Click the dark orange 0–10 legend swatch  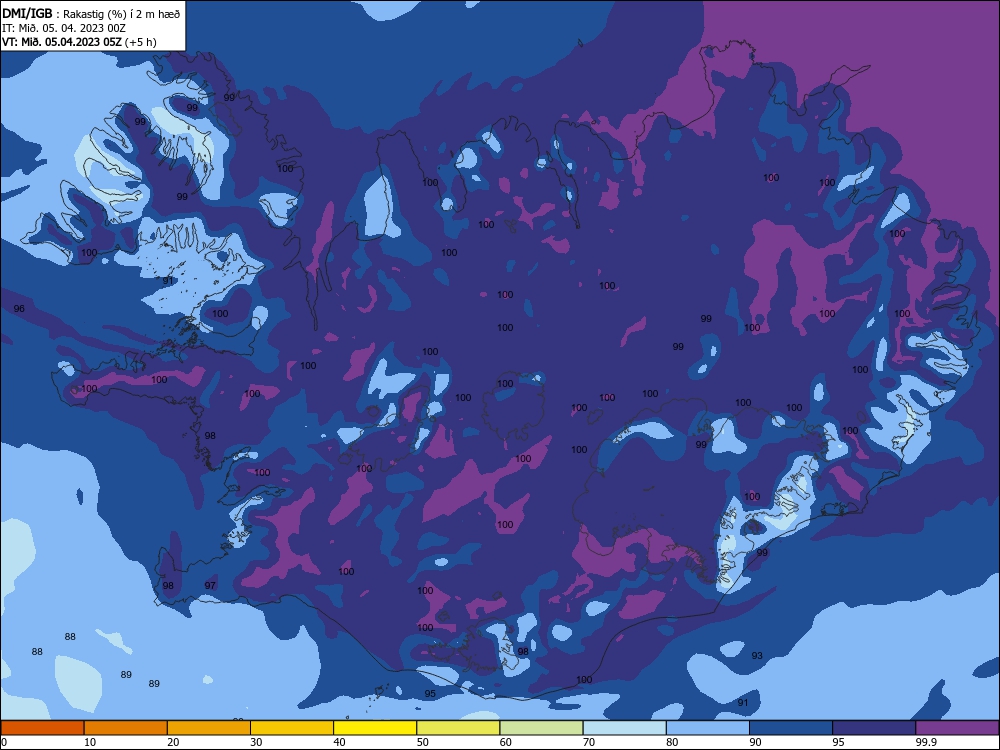(42, 728)
